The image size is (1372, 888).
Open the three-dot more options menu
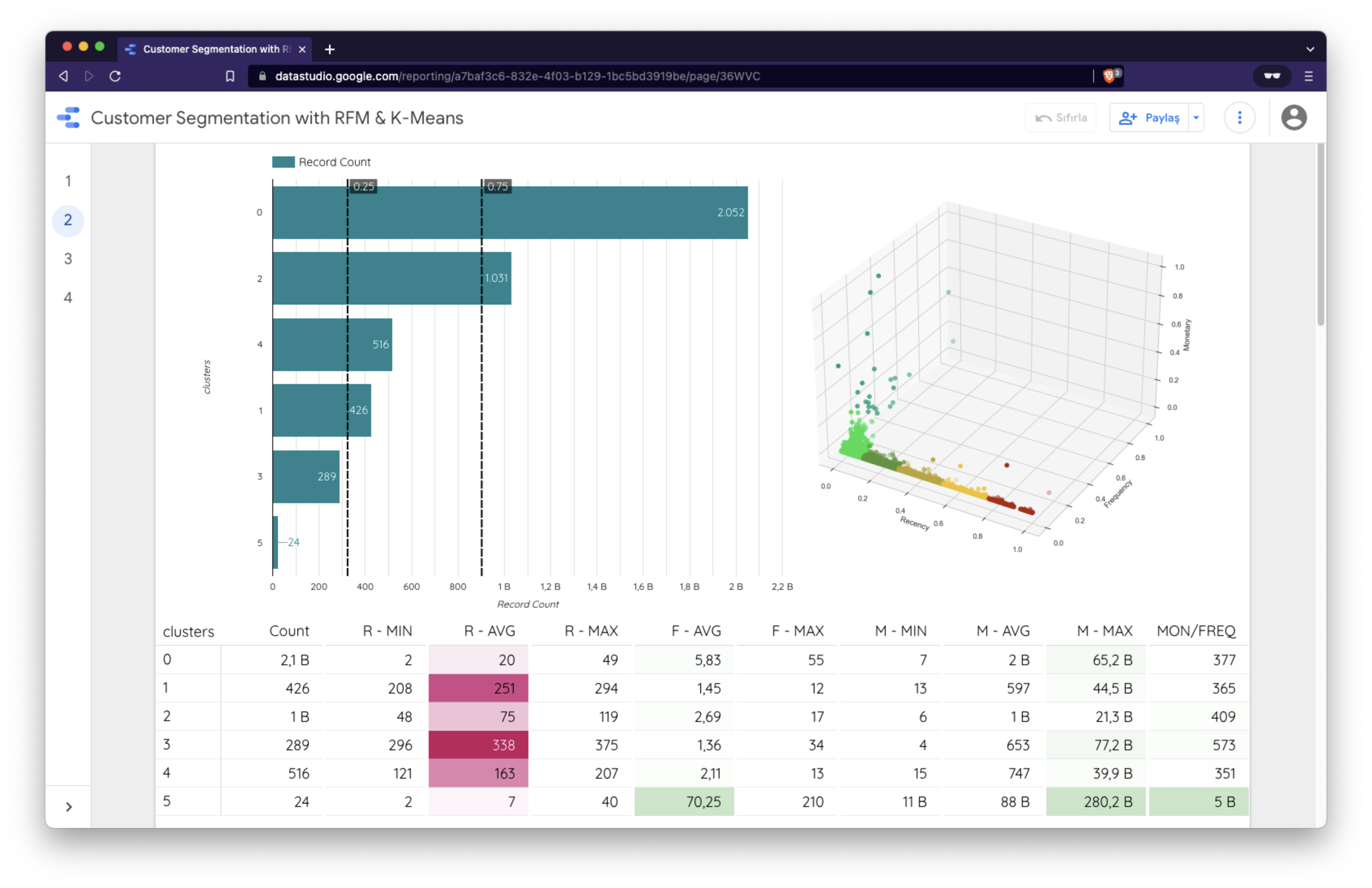tap(1240, 117)
